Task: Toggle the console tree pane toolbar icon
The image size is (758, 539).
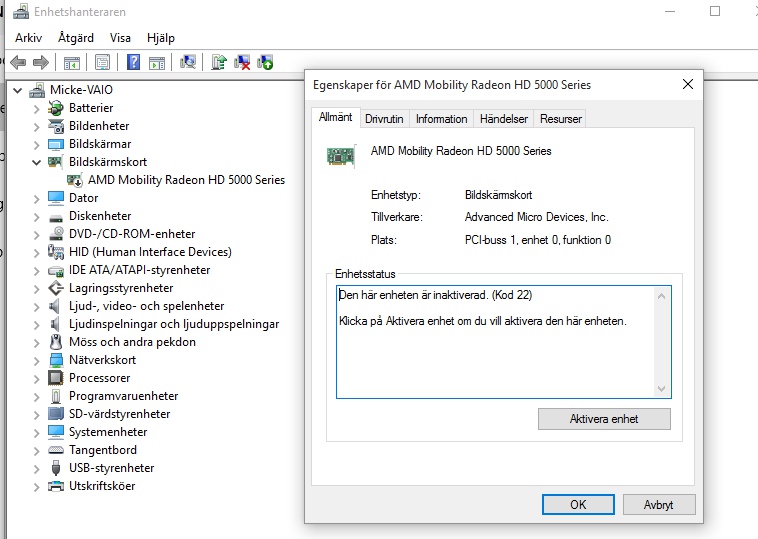Action: coord(72,62)
